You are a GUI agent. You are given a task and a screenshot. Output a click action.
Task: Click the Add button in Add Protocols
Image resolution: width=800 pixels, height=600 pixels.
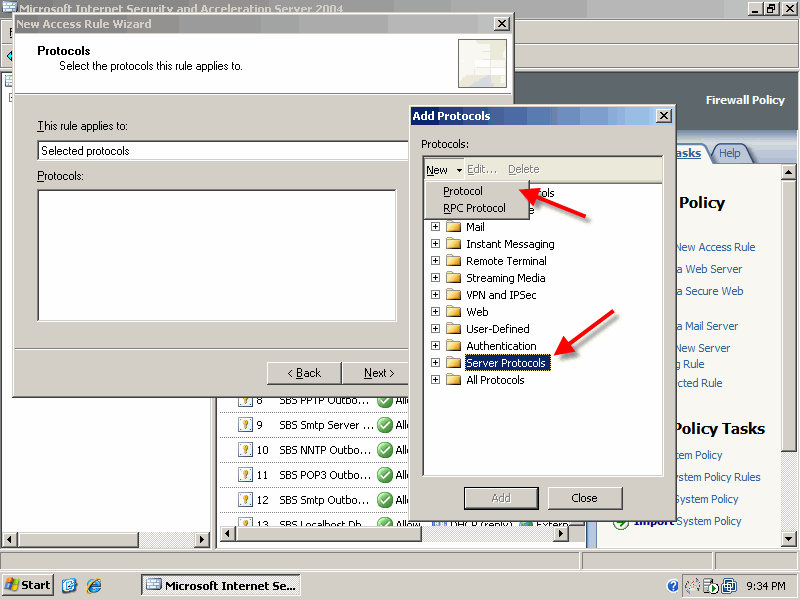click(x=501, y=498)
